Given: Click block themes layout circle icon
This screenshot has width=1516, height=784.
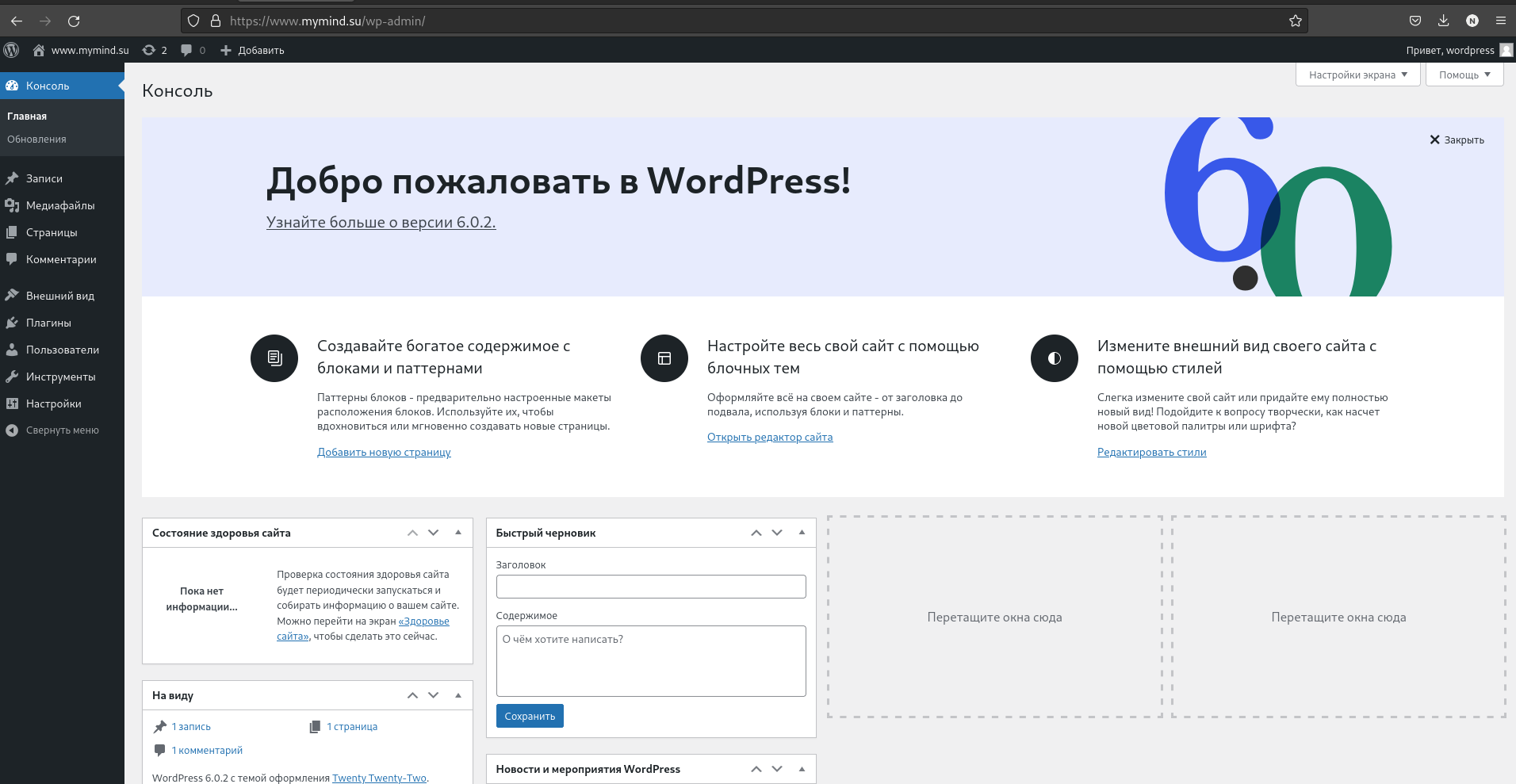Looking at the screenshot, I should coord(664,358).
